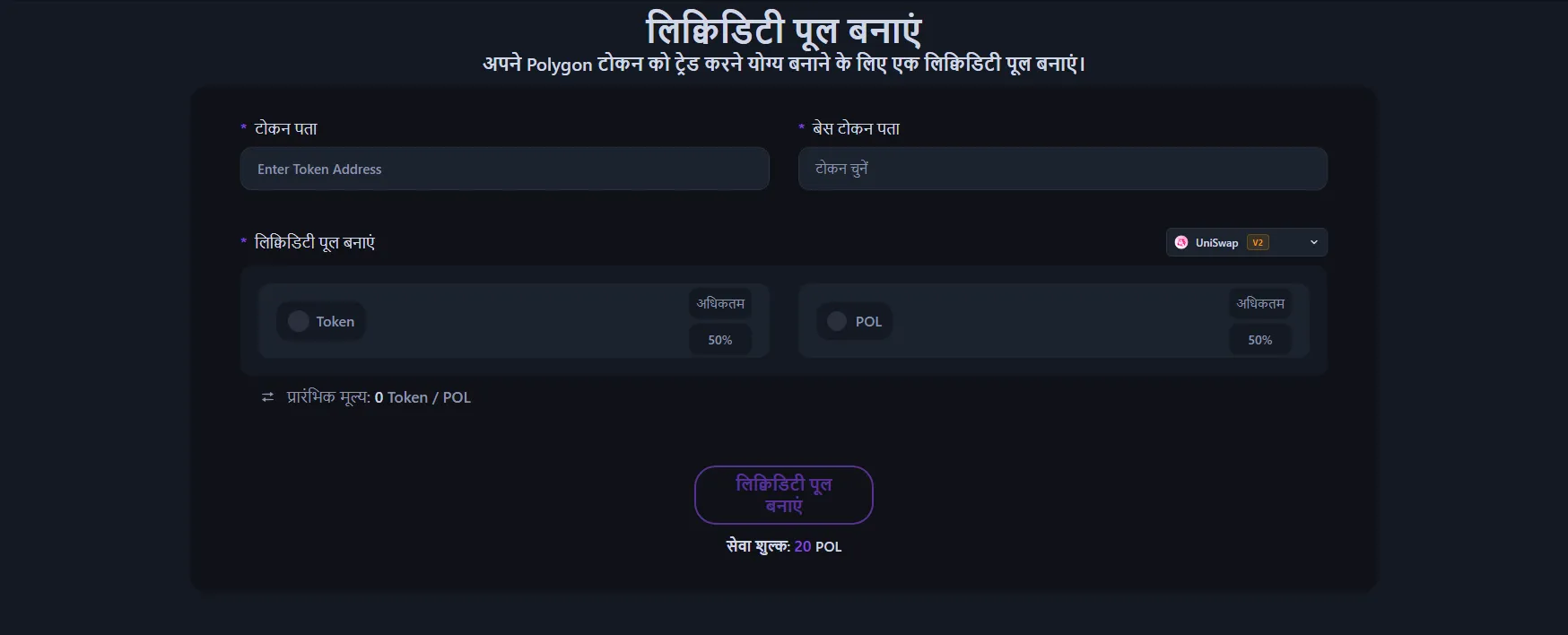Image resolution: width=1568 pixels, height=635 pixels.
Task: Select 50% in the POL box
Action: click(x=1259, y=340)
